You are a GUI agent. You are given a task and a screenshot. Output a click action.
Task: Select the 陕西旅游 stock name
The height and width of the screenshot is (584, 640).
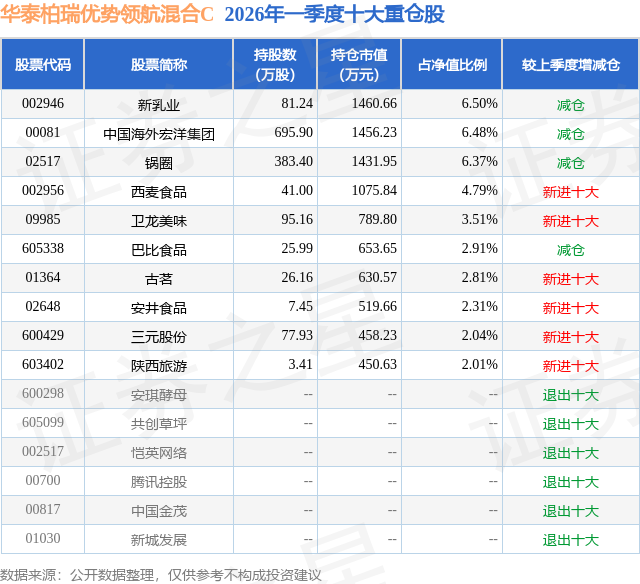click(x=158, y=366)
